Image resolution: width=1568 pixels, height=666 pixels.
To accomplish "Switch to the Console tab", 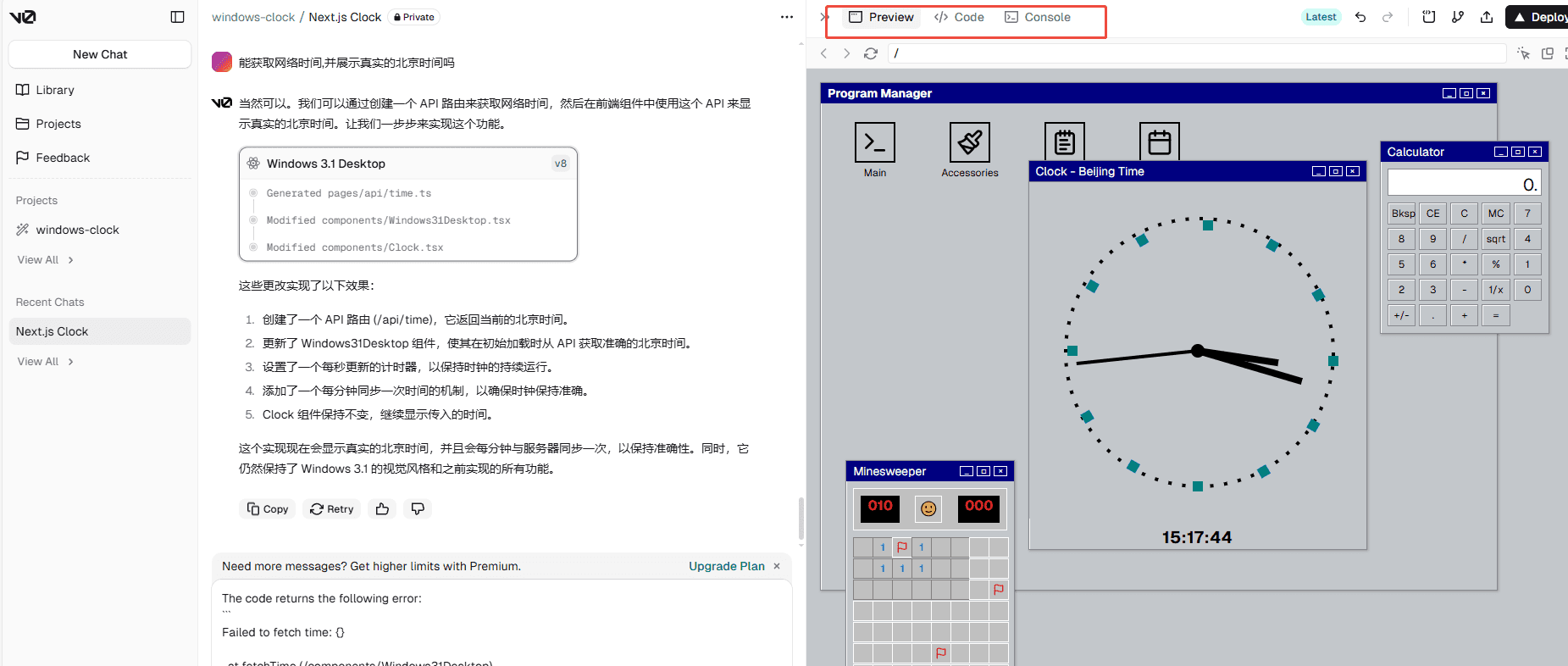I will click(x=1038, y=17).
